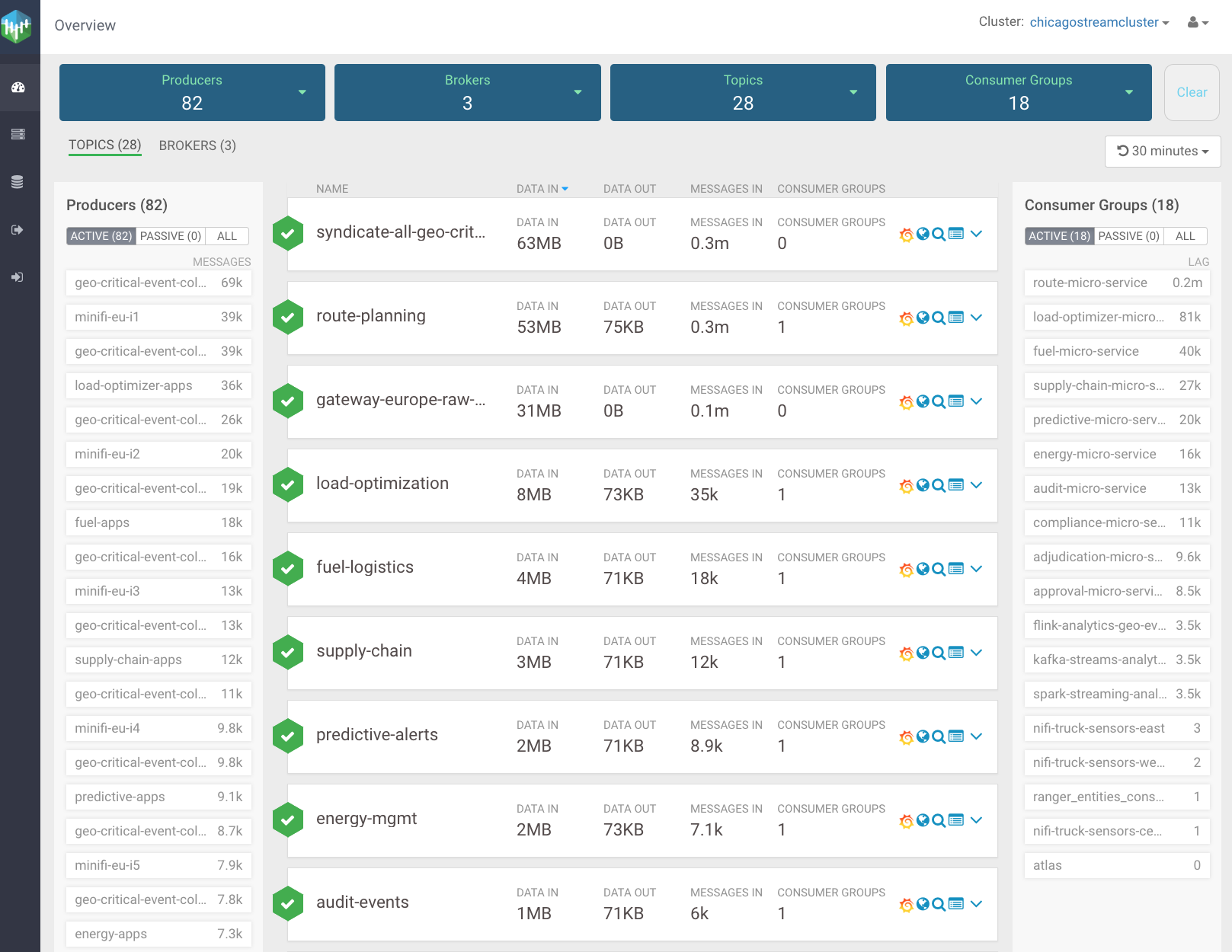Open the Brokers server-rack icon in sidebar

[18, 135]
